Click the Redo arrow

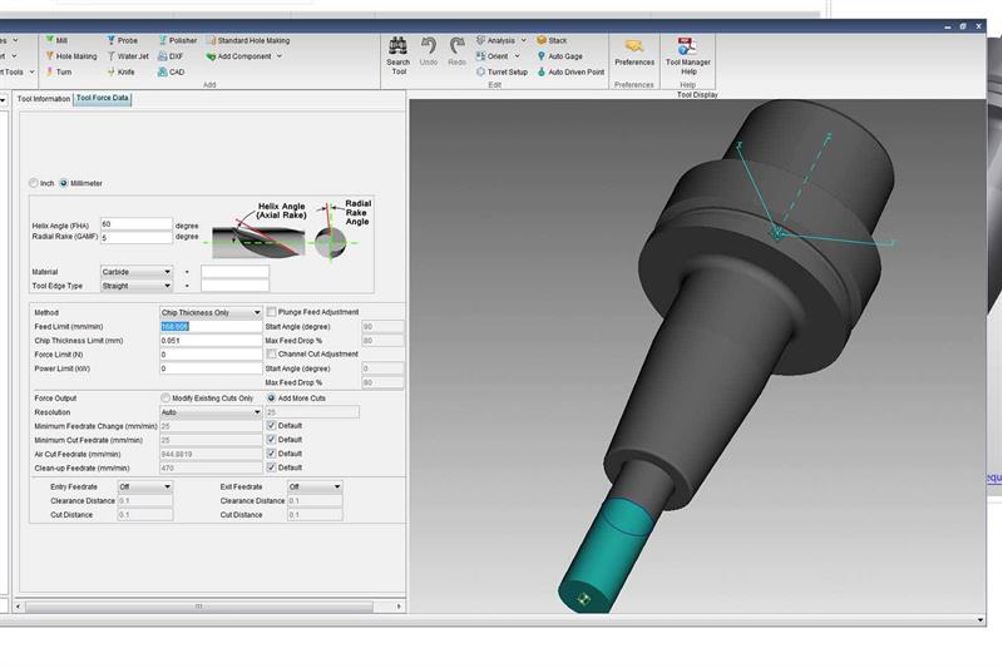click(x=457, y=52)
